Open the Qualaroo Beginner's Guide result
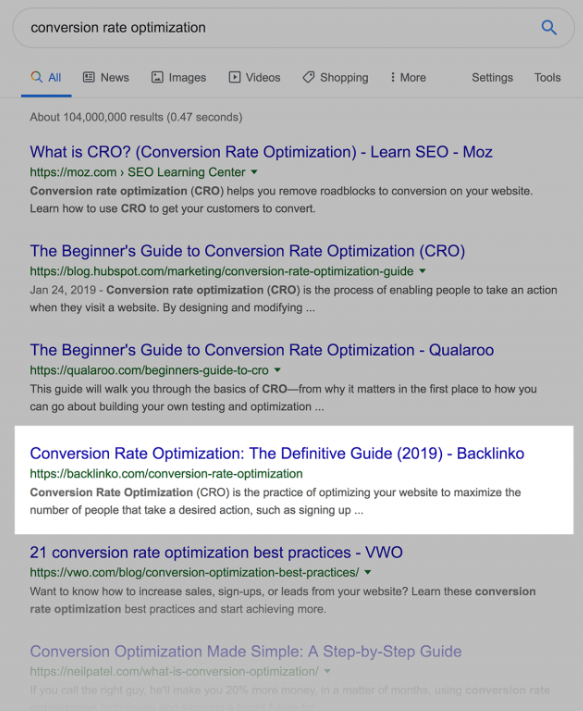Image resolution: width=583 pixels, height=711 pixels. pyautogui.click(x=262, y=350)
